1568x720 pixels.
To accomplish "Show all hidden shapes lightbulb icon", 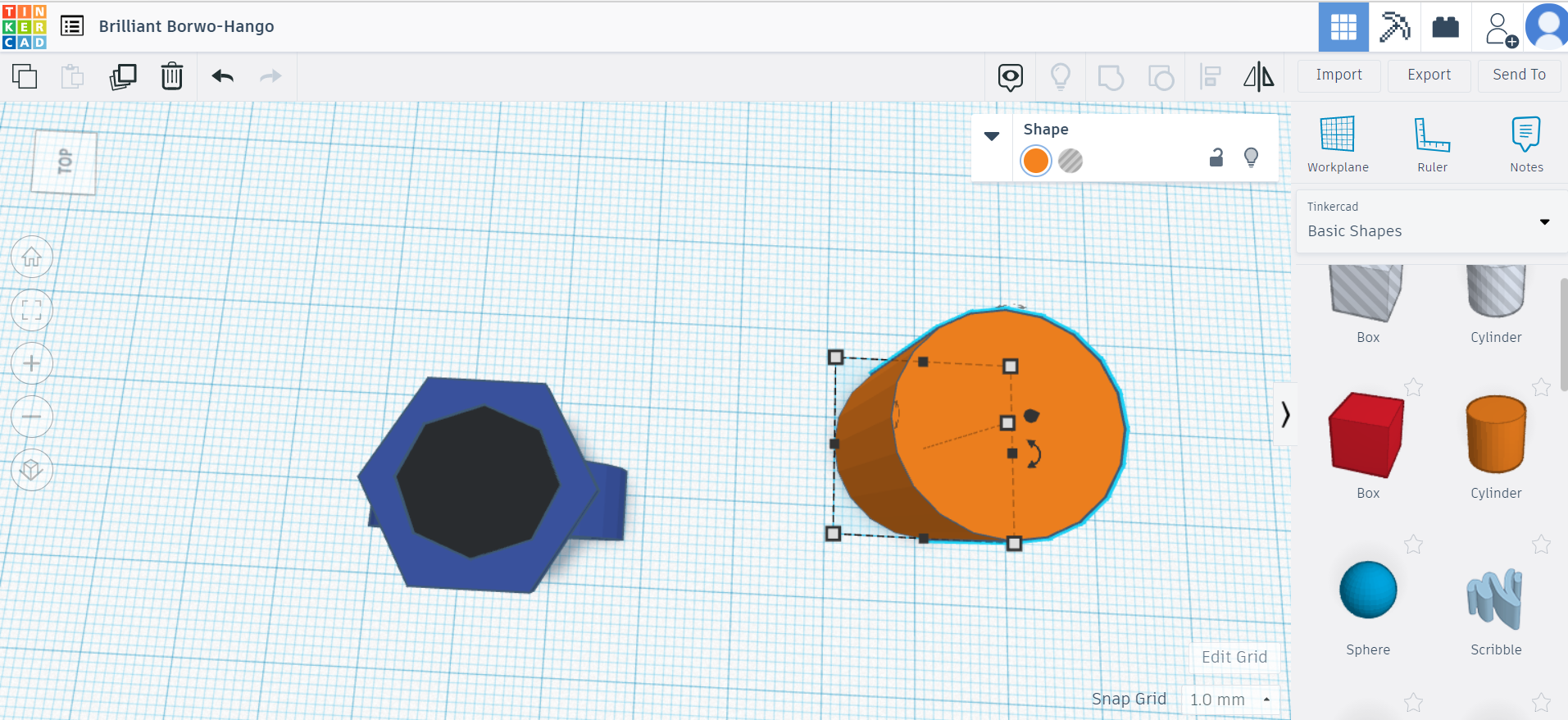I will [x=1061, y=77].
